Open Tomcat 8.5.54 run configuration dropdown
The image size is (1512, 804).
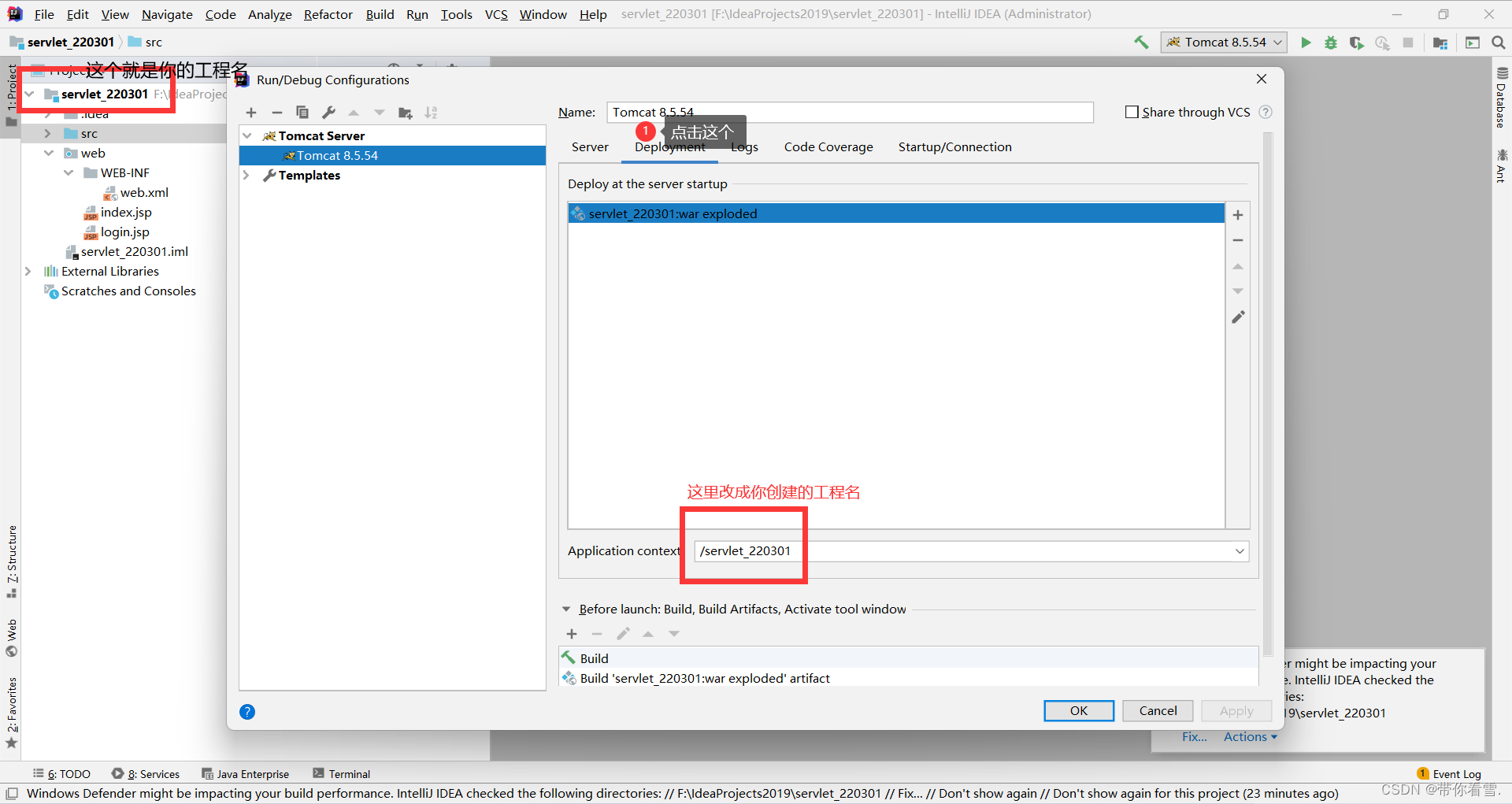pyautogui.click(x=1224, y=43)
